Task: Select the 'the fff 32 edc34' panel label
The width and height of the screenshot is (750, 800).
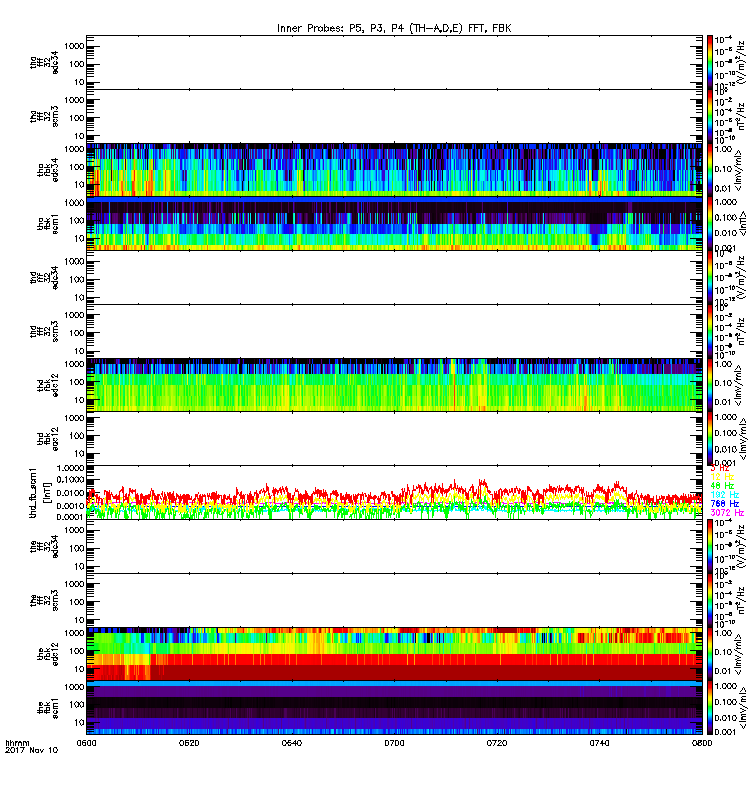Action: (x=44, y=546)
